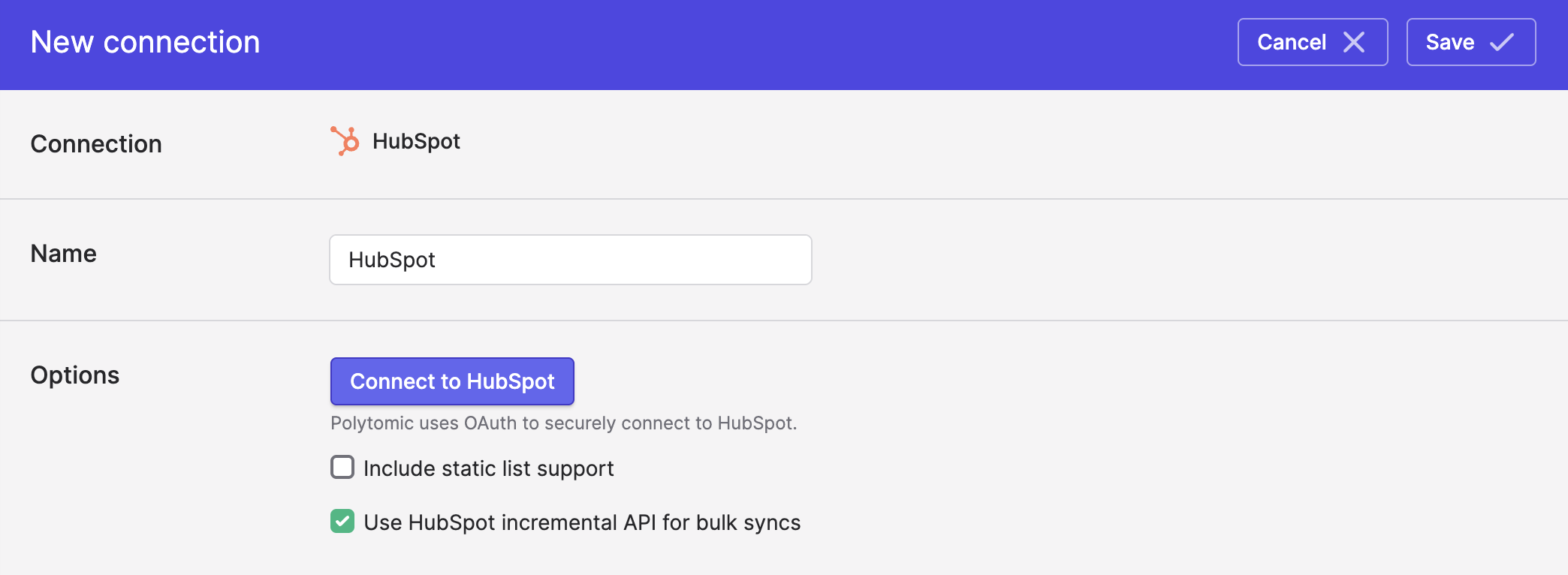Click the word 'Polytomic' in the helper text
The width and height of the screenshot is (1568, 575).
pos(372,423)
